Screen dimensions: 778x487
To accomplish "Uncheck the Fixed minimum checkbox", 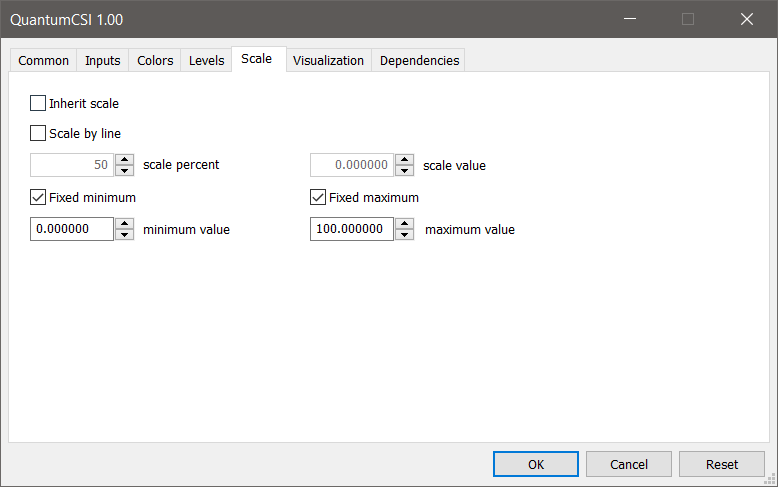I will pos(39,197).
